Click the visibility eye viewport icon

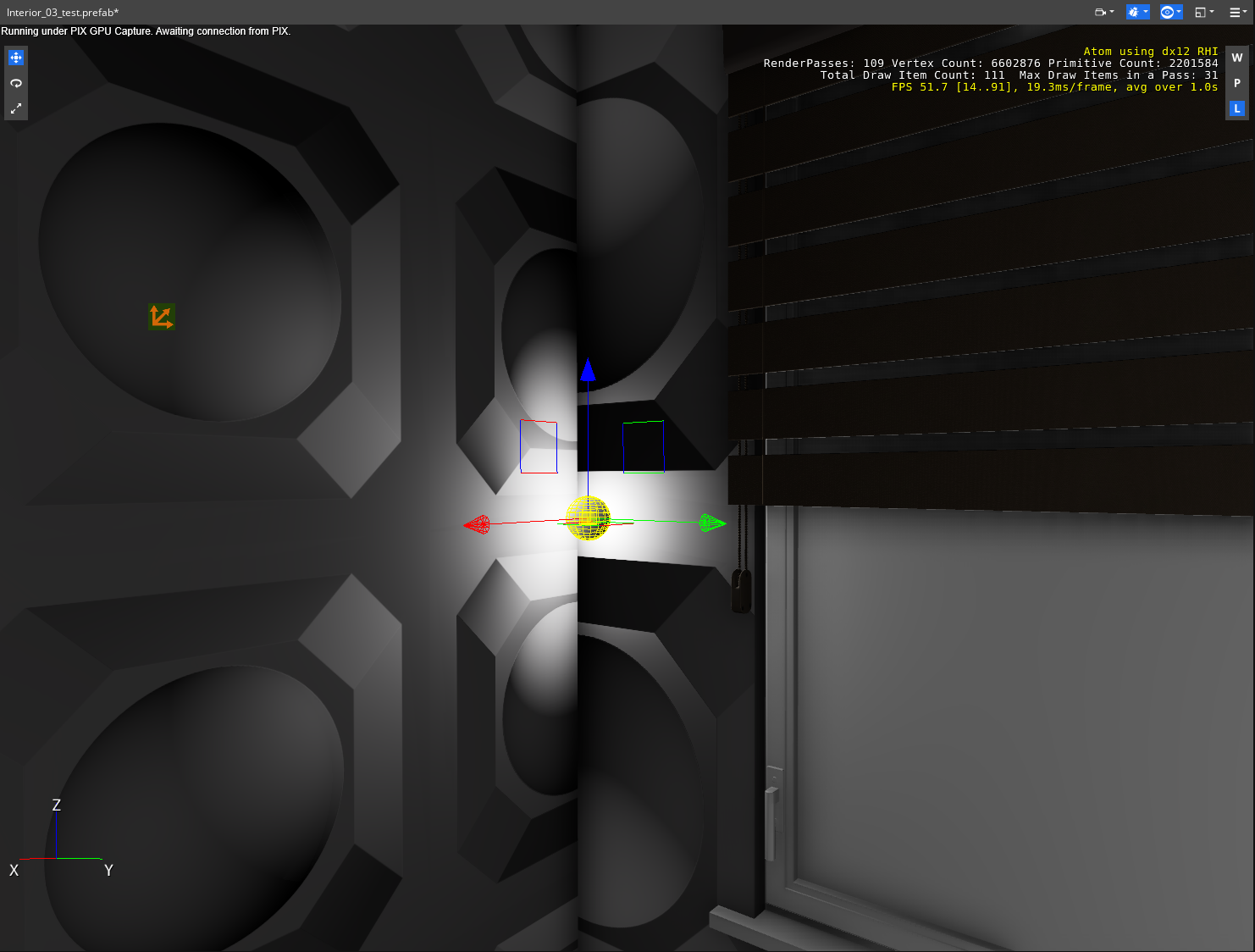coord(1166,12)
